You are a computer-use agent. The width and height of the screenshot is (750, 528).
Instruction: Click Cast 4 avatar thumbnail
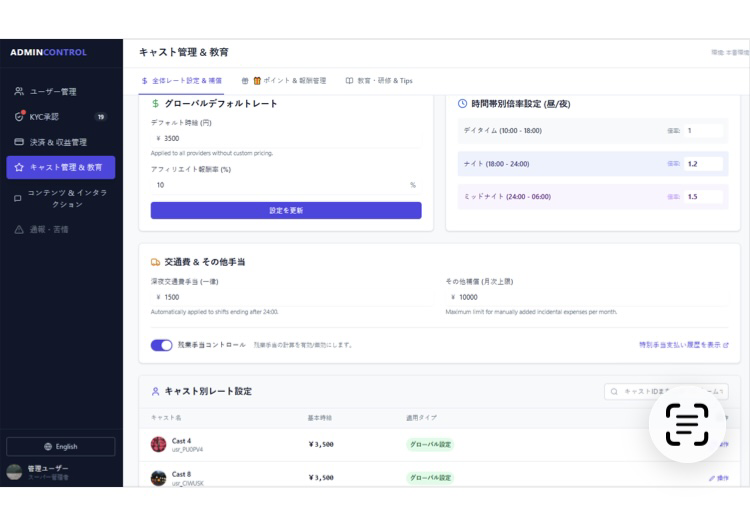point(158,444)
